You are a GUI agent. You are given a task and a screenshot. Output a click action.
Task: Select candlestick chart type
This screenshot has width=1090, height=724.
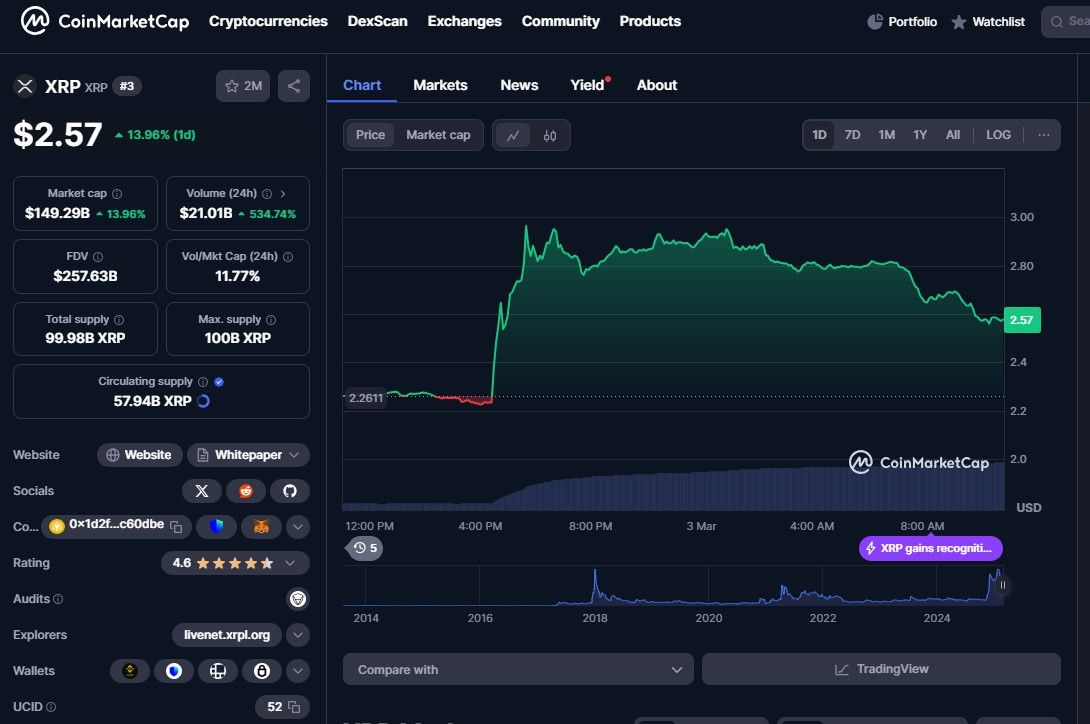(550, 136)
